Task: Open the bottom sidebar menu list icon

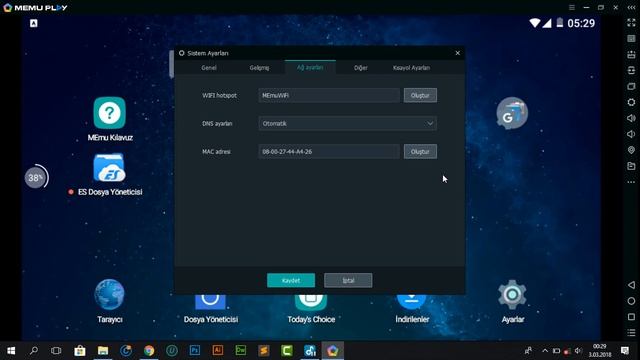Action: (631, 333)
